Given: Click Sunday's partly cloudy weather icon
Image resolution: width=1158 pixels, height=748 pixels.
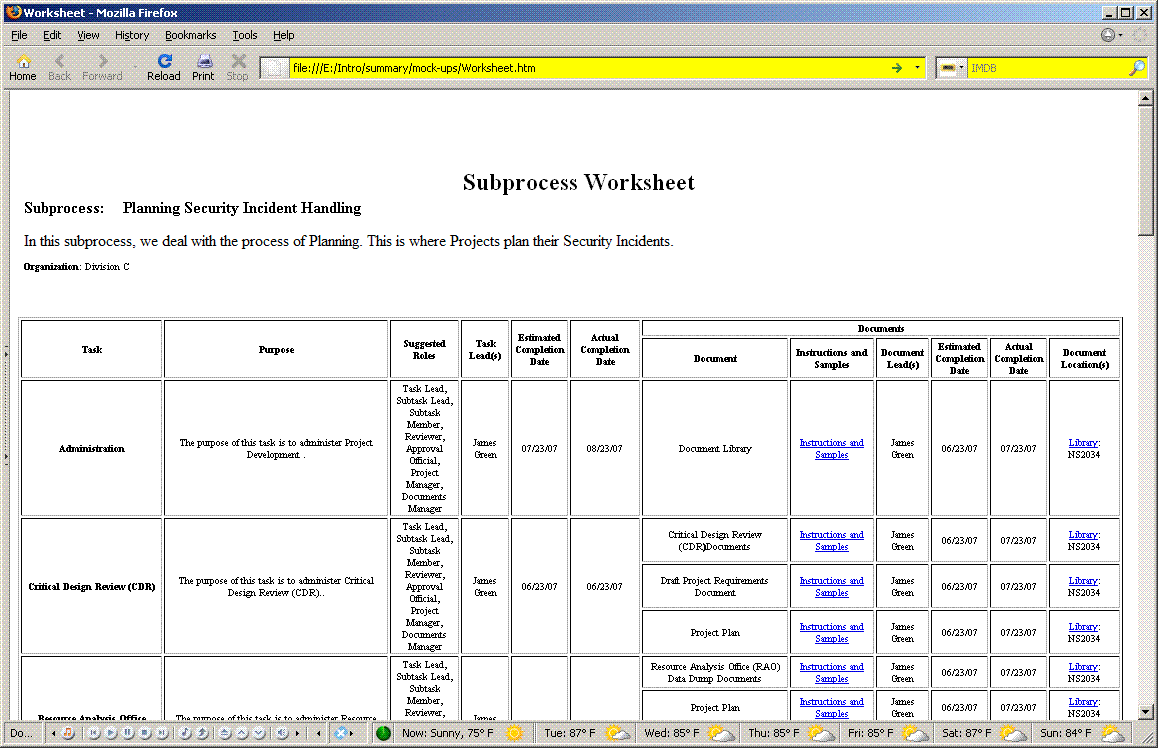Looking at the screenshot, I should (1113, 733).
